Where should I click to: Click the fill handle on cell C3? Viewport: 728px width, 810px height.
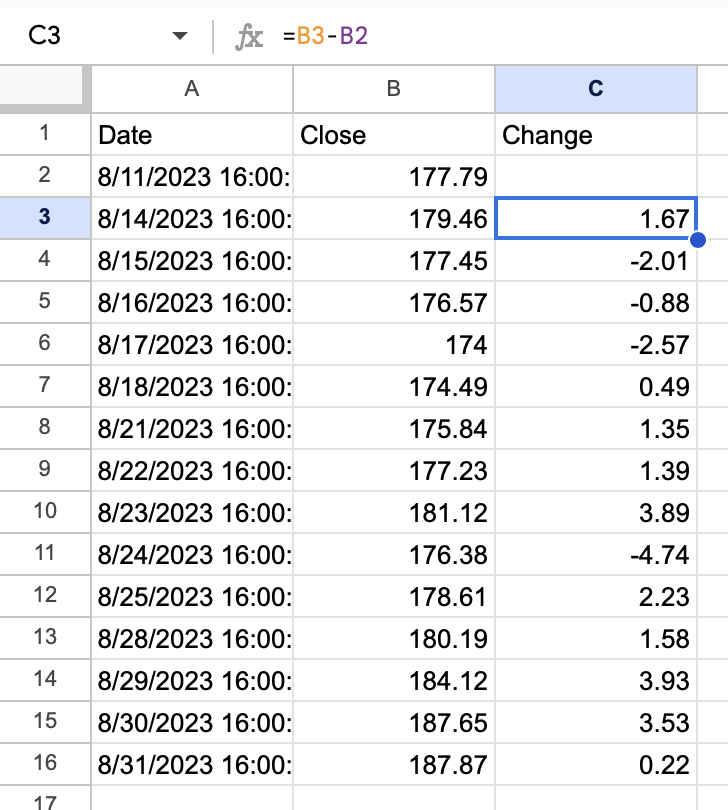(x=698, y=240)
